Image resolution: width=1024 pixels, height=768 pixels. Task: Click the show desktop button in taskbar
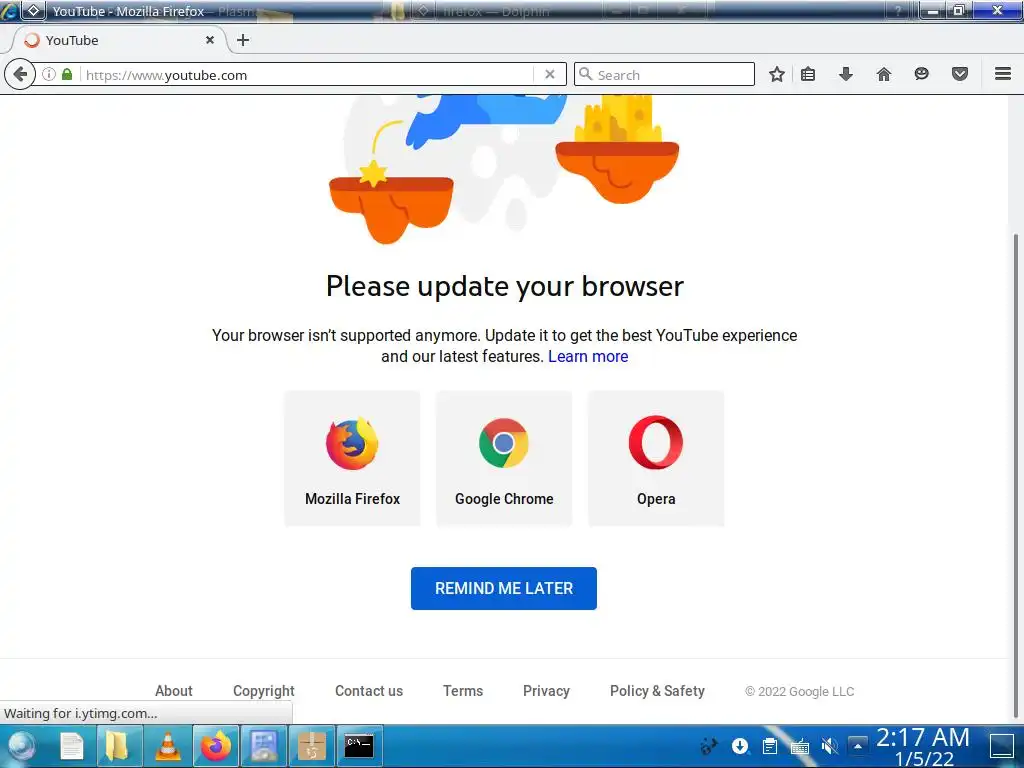[x=1001, y=746]
